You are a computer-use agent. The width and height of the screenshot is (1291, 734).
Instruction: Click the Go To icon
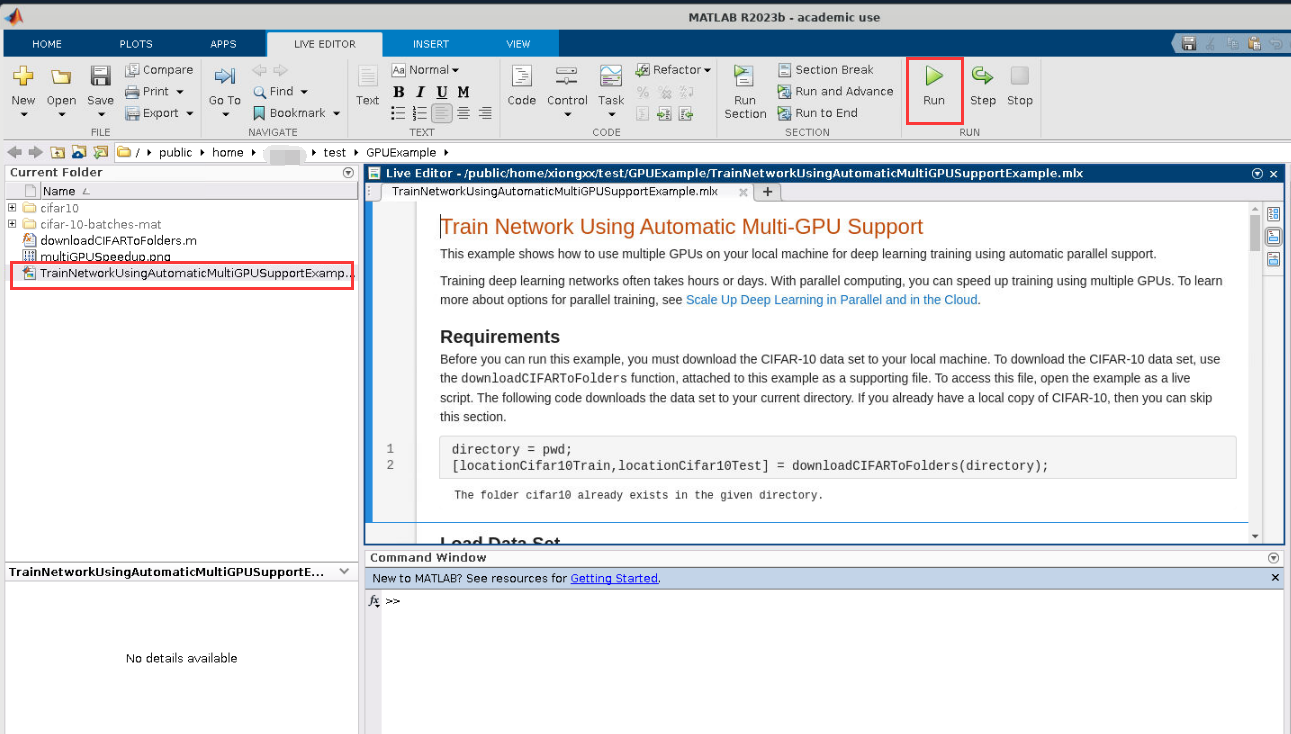224,76
